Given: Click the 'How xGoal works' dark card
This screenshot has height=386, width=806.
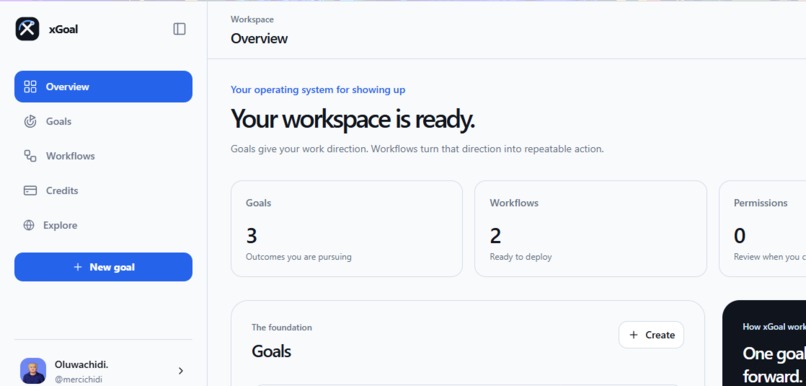Looking at the screenshot, I should 764,343.
